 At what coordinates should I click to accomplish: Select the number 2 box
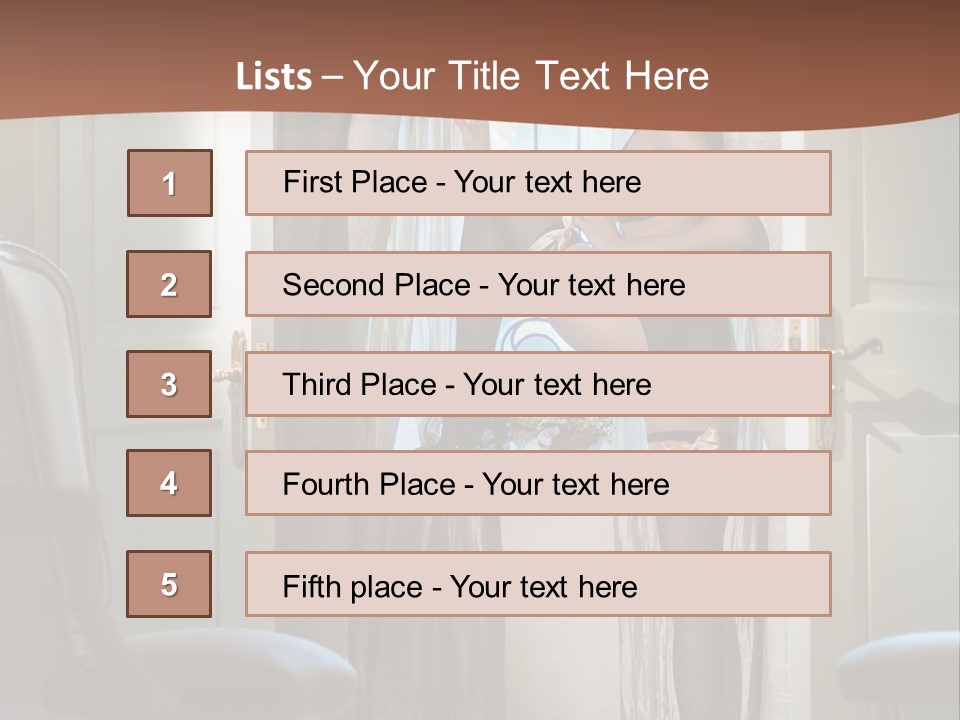(x=169, y=284)
